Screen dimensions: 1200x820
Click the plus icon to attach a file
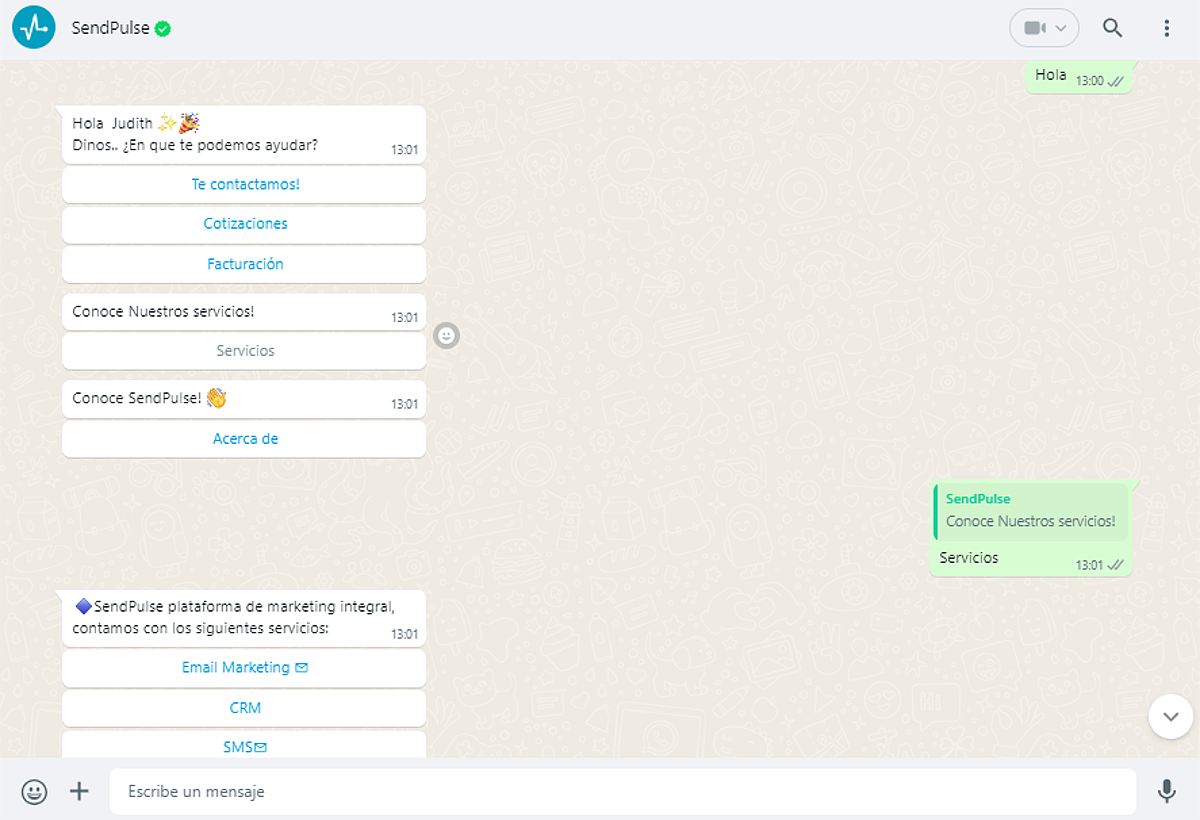click(78, 791)
